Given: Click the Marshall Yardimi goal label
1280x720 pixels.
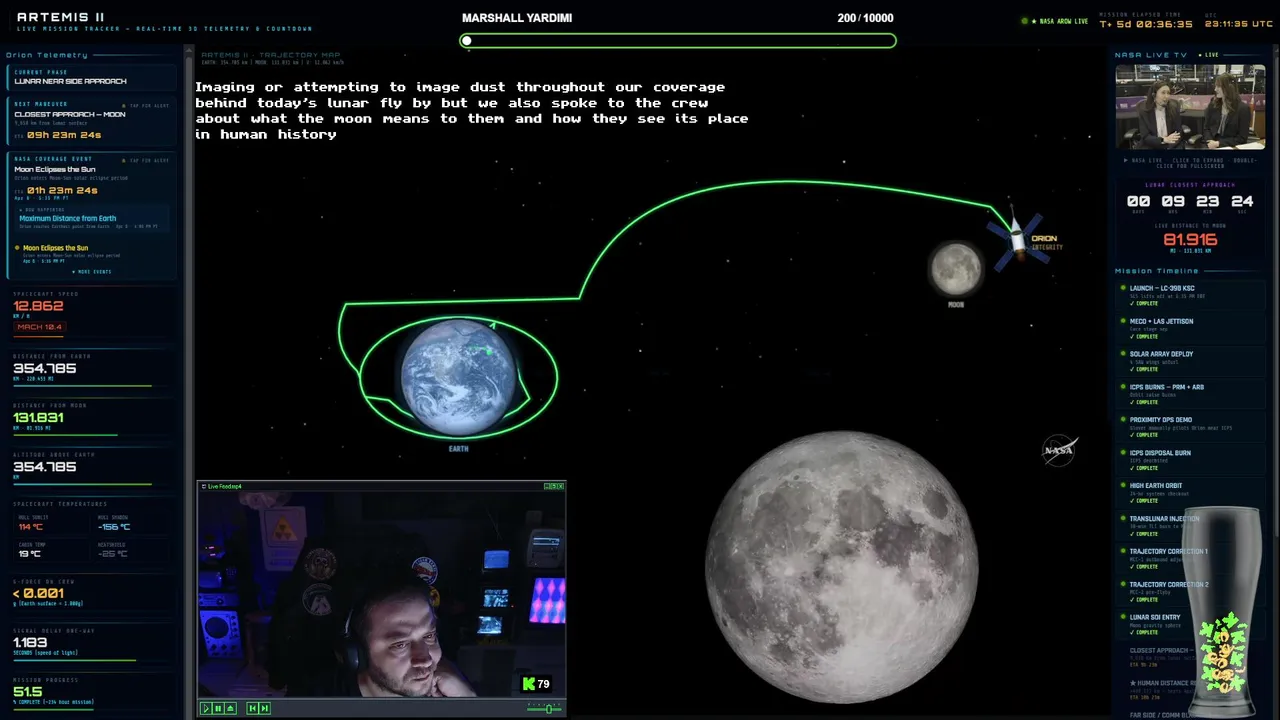Looking at the screenshot, I should 517,18.
